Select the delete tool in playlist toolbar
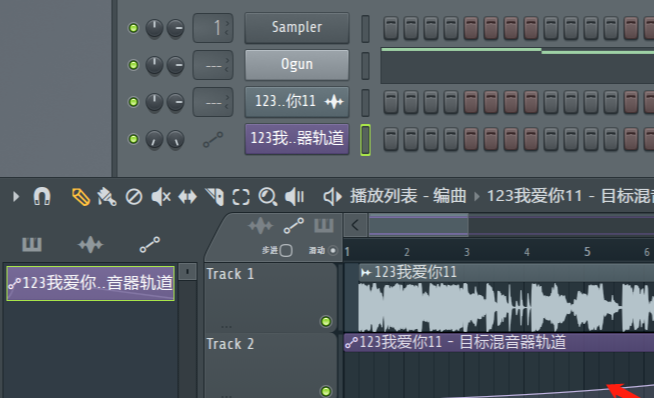The width and height of the screenshot is (654, 398). tap(134, 197)
